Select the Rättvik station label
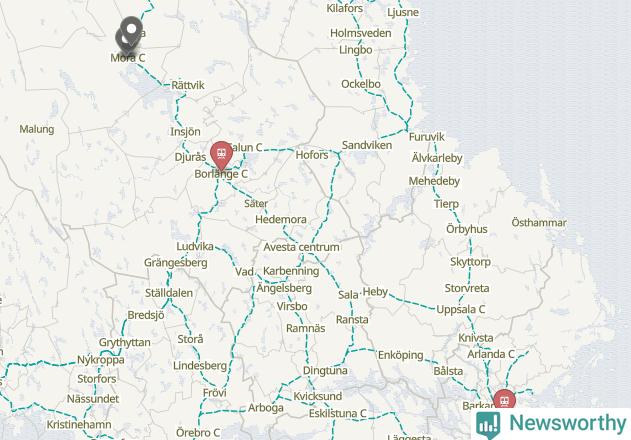Viewport: 631px width, 440px height. (x=188, y=85)
